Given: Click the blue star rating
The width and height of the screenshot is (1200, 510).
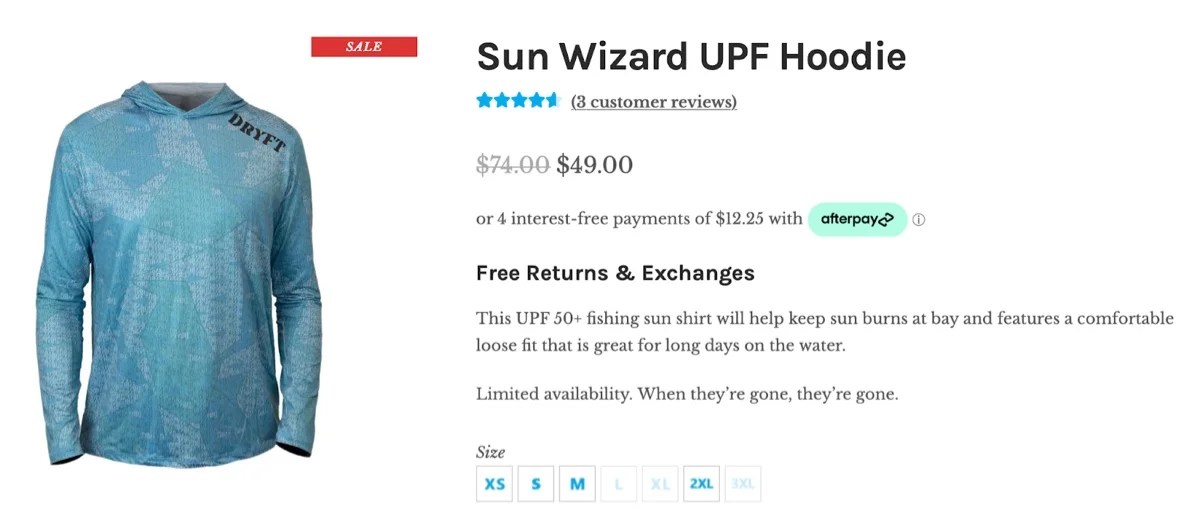Looking at the screenshot, I should point(517,101).
